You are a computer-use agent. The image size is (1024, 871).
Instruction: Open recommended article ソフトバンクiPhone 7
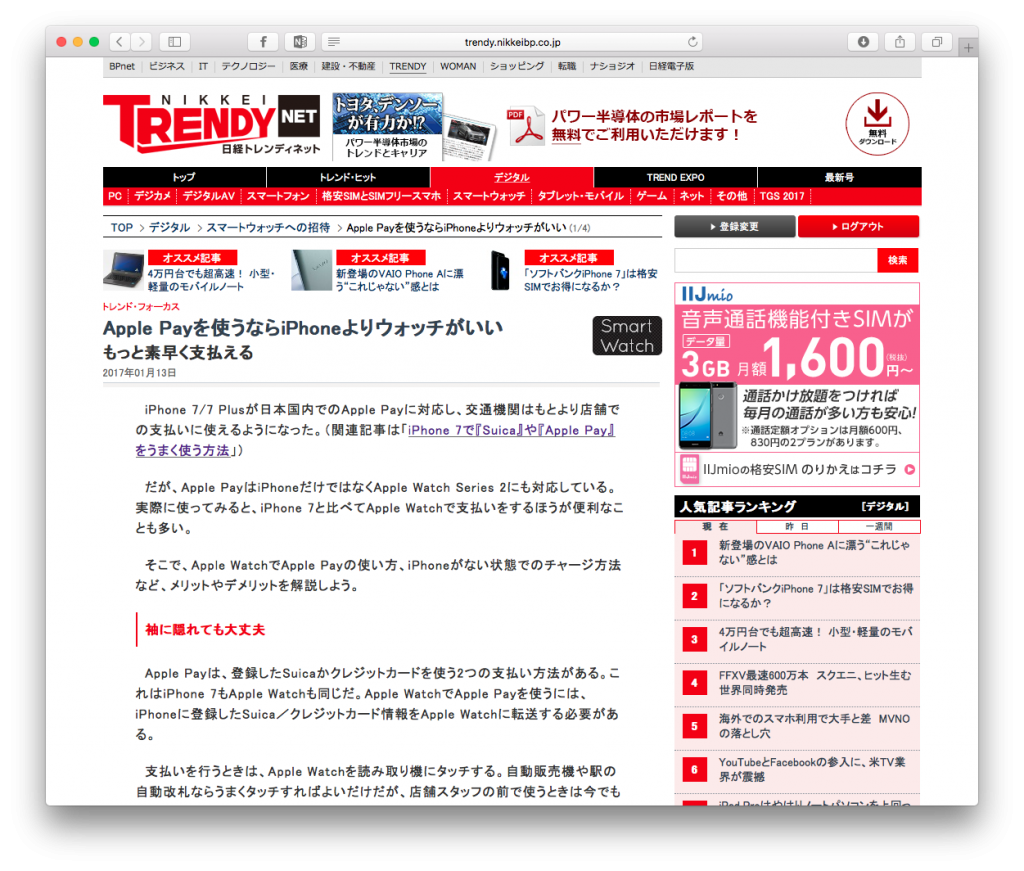click(590, 280)
